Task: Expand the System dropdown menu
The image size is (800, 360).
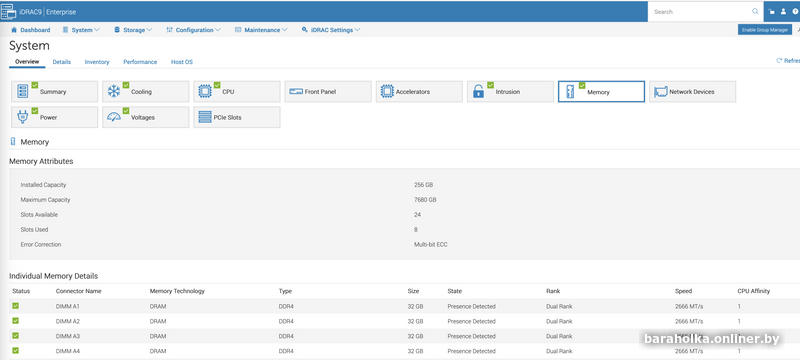Action: pyautogui.click(x=81, y=30)
